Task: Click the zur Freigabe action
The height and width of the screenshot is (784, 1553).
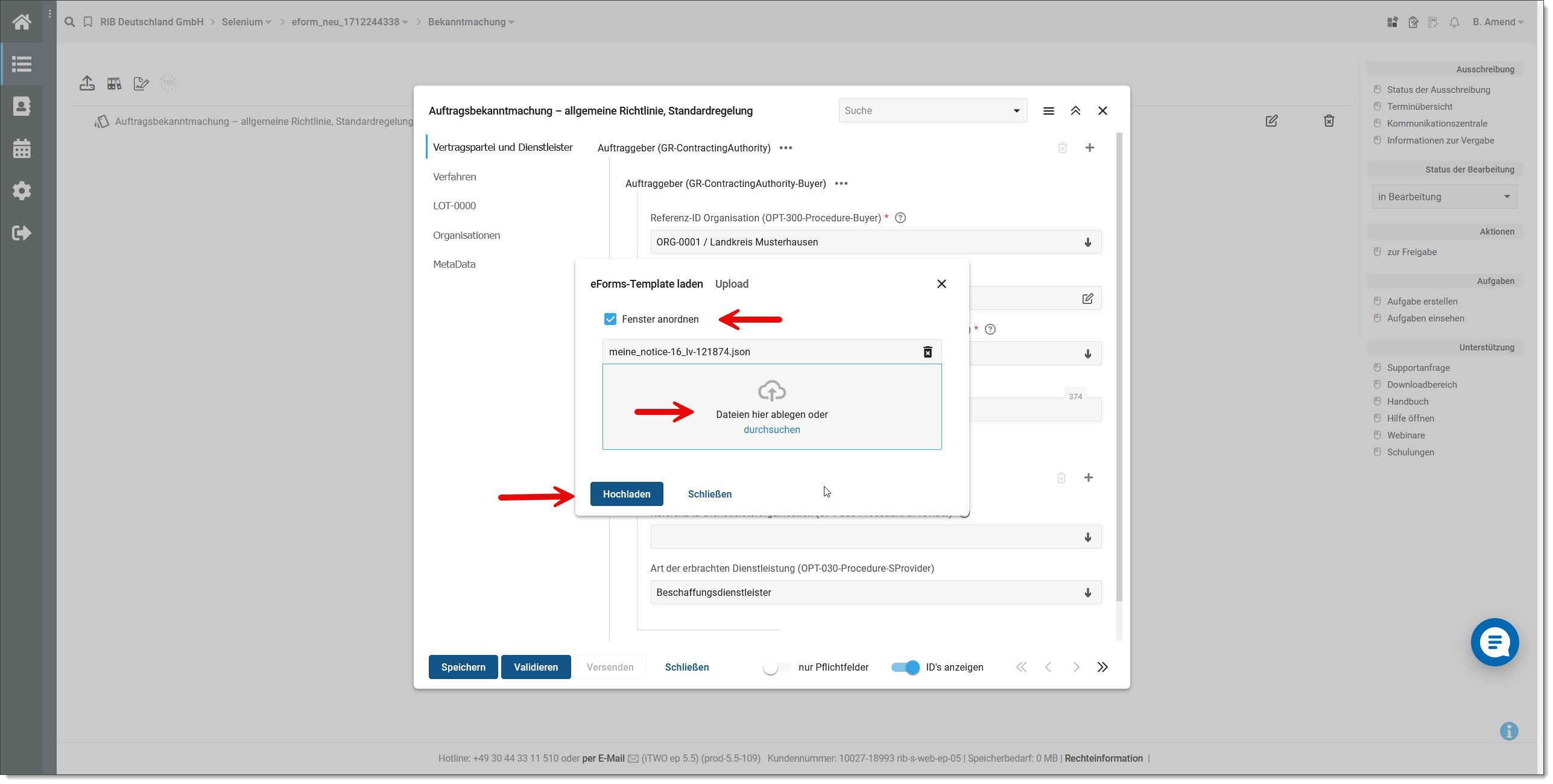Action: (1412, 252)
